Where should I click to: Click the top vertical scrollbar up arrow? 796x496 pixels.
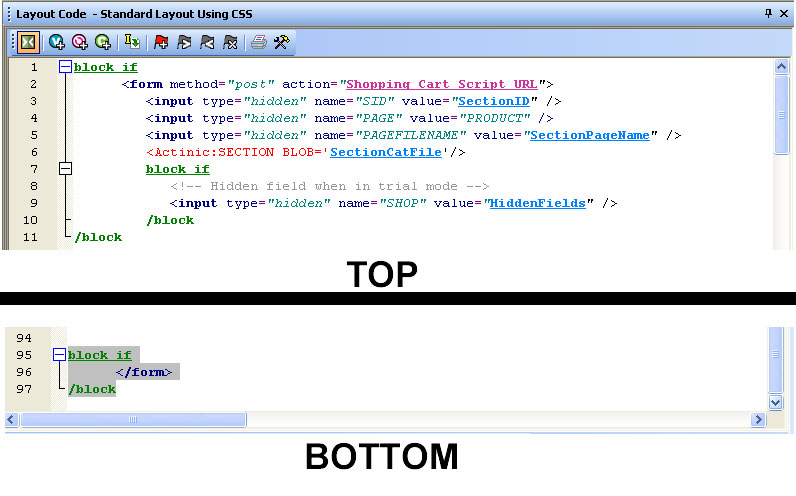pyautogui.click(x=781, y=67)
